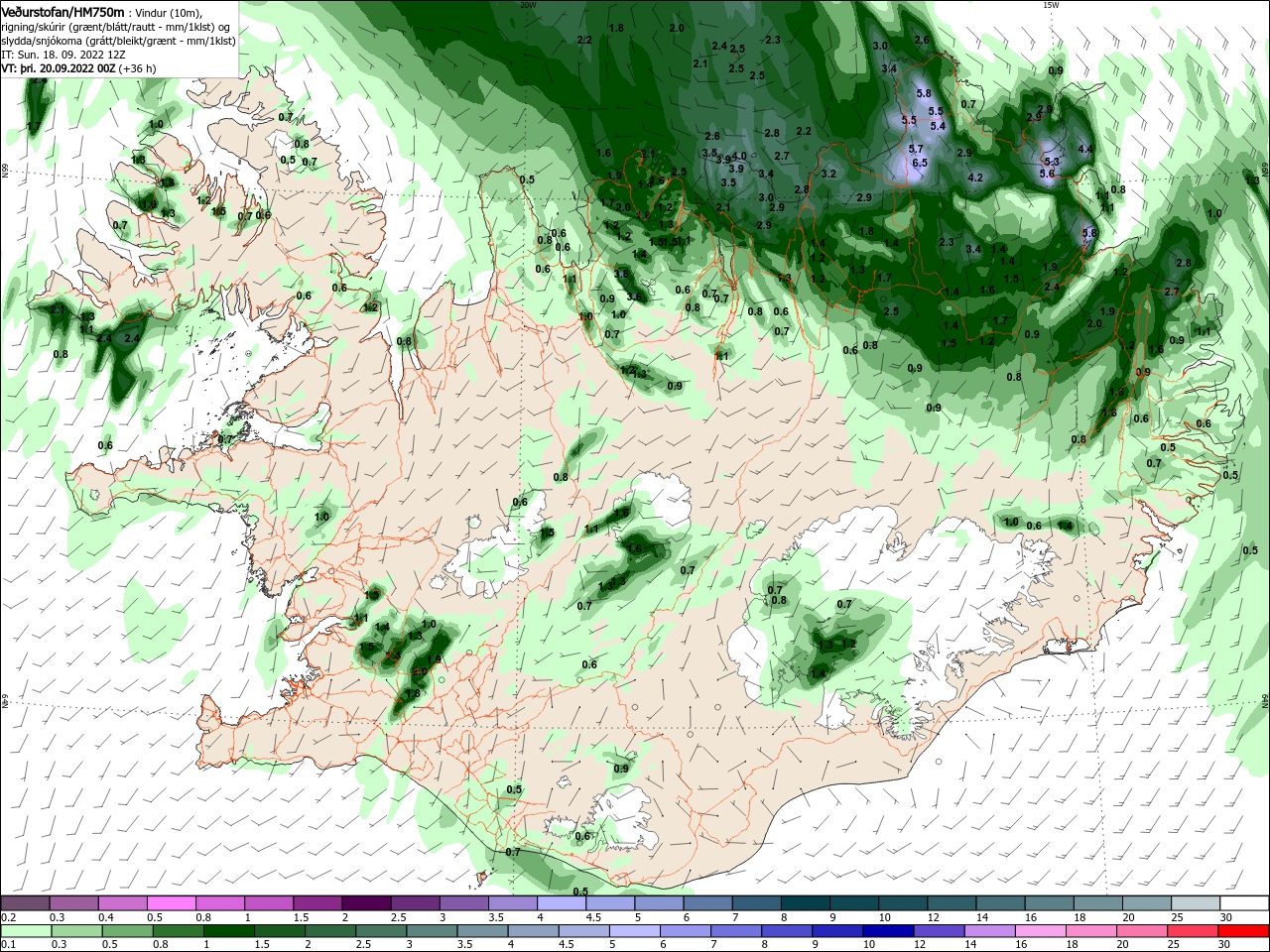Click the 2.6 precipitation value on the map
Viewport: 1270px width, 952px height.
coord(921,40)
